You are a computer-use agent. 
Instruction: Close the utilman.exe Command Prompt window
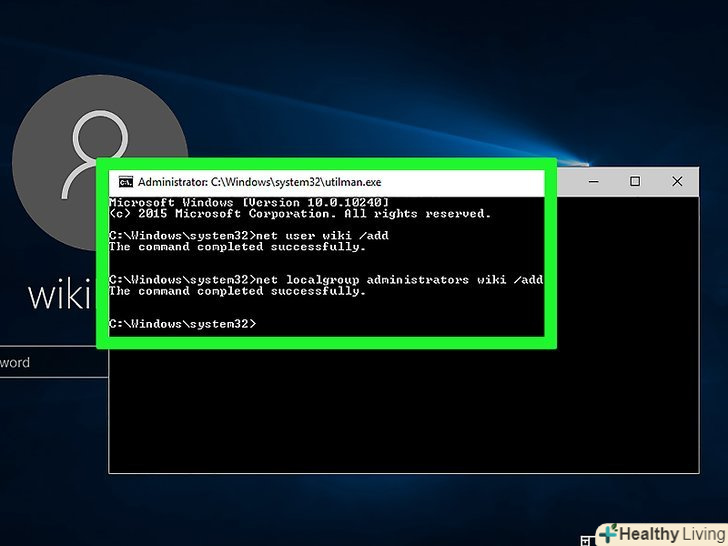677,181
